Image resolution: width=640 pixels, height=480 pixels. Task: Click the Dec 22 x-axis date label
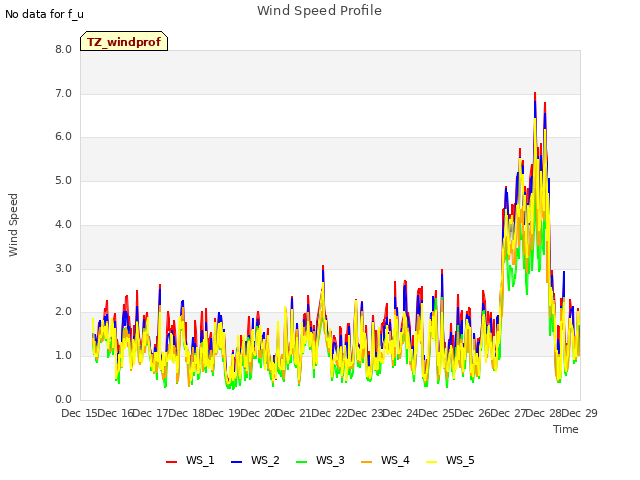pos(329,413)
